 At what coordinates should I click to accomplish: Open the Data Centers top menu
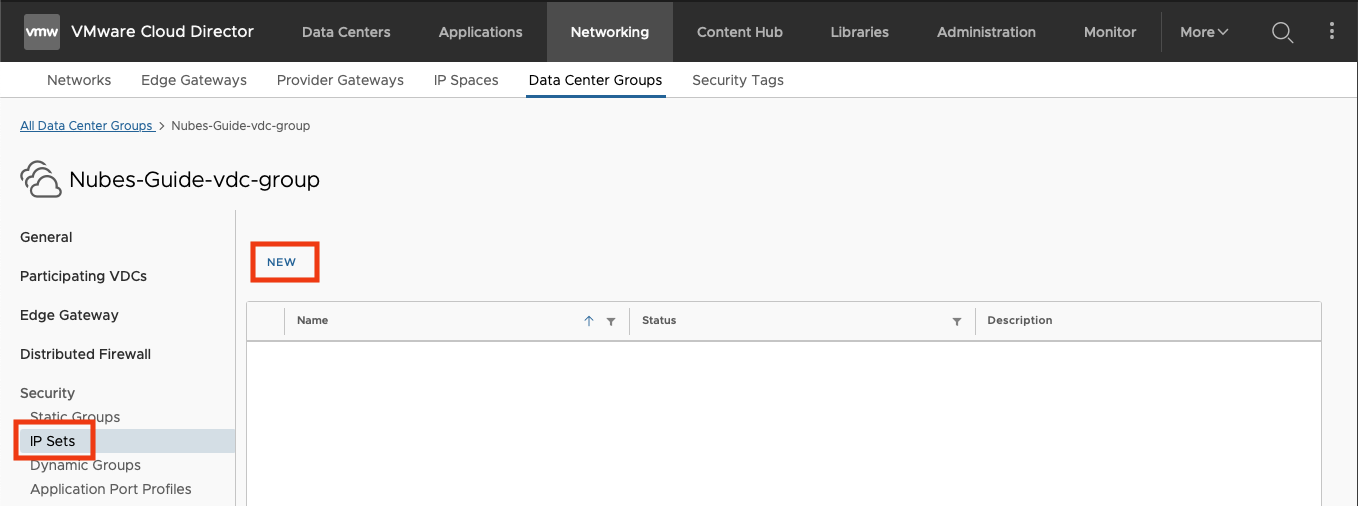pos(346,32)
